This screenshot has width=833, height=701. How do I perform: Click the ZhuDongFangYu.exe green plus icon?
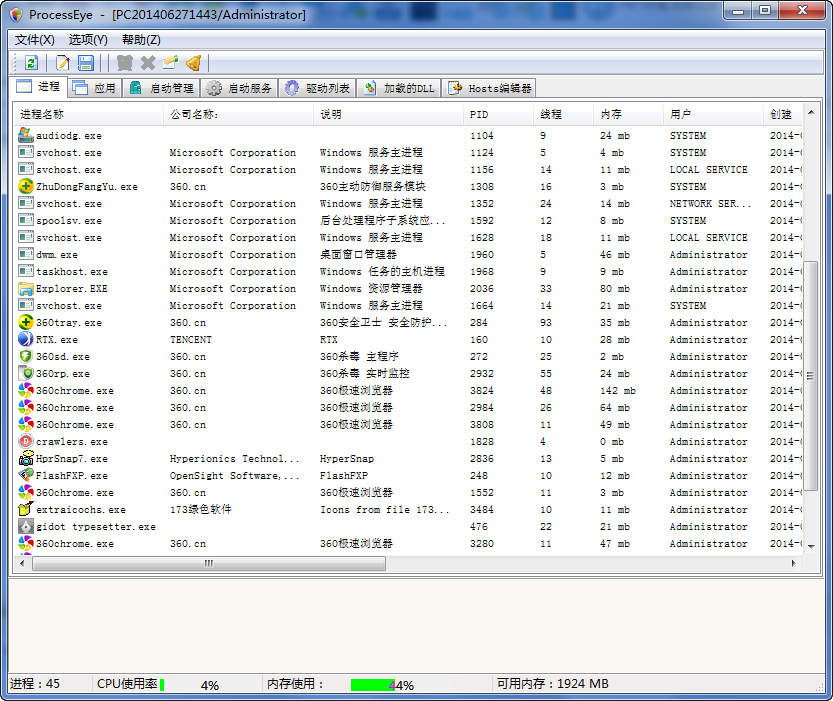pos(26,186)
